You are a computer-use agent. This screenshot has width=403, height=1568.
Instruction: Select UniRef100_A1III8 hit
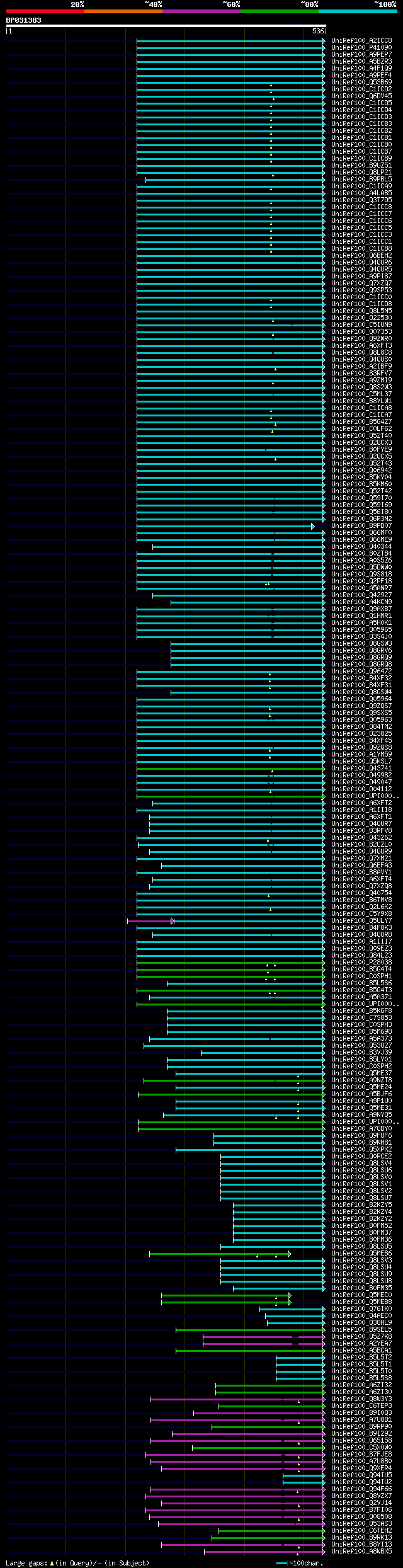pyautogui.click(x=361, y=810)
